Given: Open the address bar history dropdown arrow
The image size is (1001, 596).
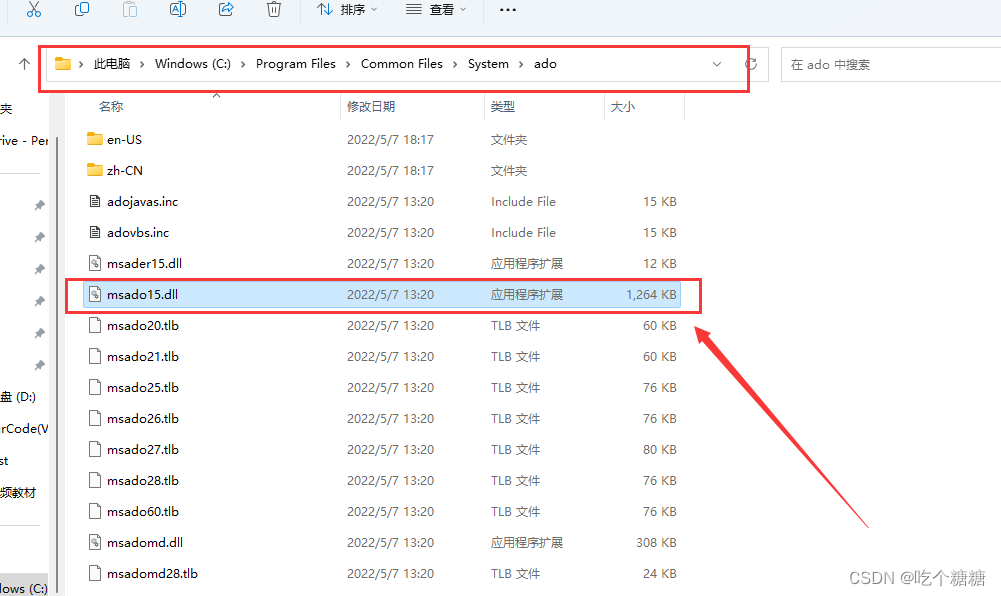Looking at the screenshot, I should pyautogui.click(x=717, y=64).
